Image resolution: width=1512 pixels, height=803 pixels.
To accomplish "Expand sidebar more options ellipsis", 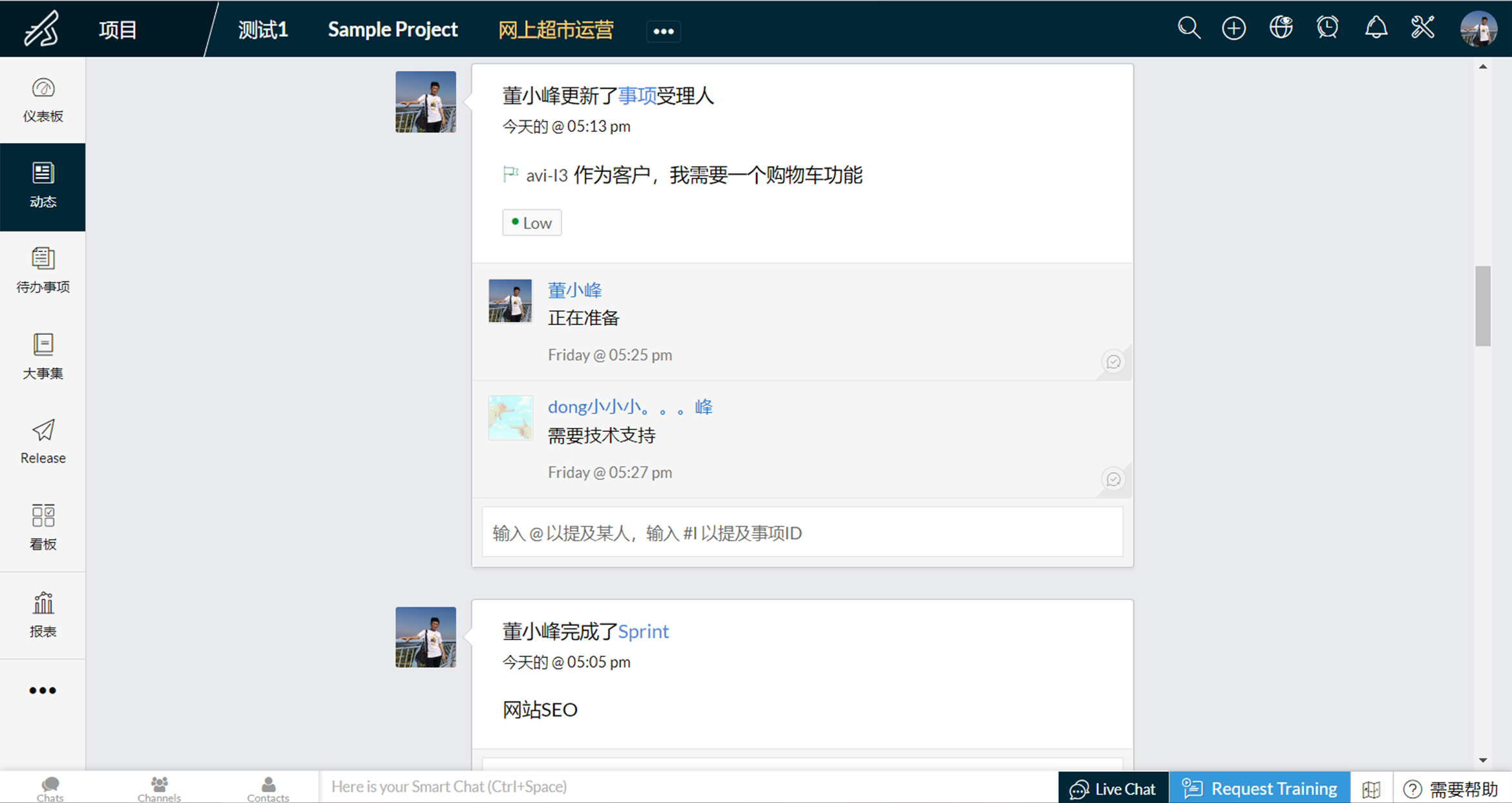I will coord(43,691).
